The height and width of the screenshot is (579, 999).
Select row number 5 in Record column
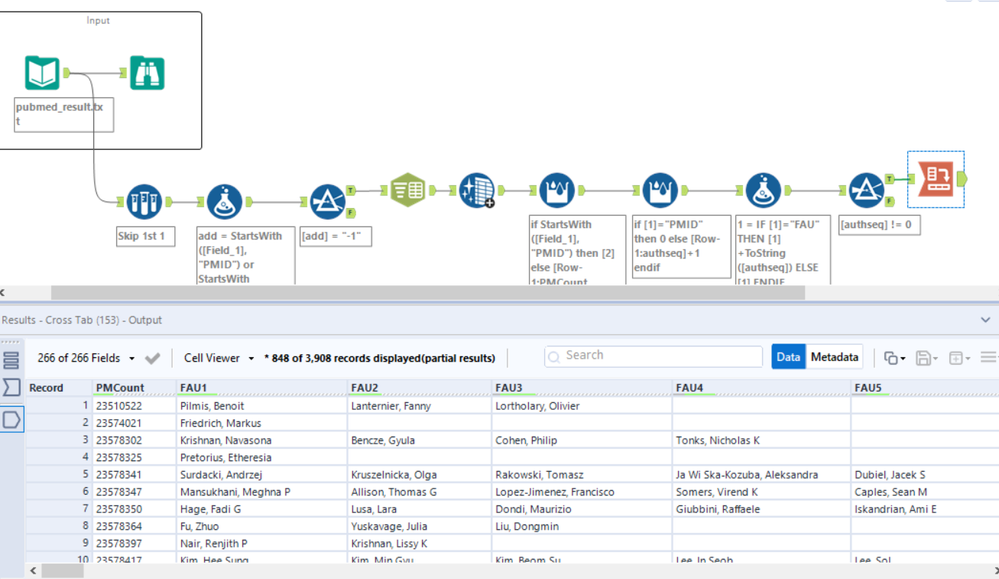(59, 475)
